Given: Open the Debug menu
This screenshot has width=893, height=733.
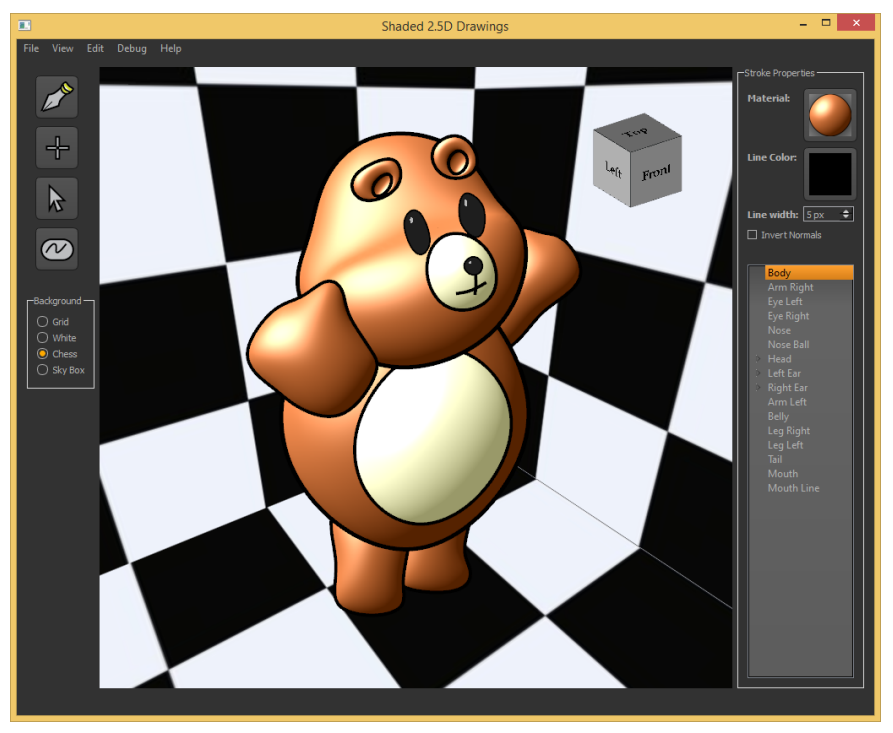Looking at the screenshot, I should [x=131, y=48].
